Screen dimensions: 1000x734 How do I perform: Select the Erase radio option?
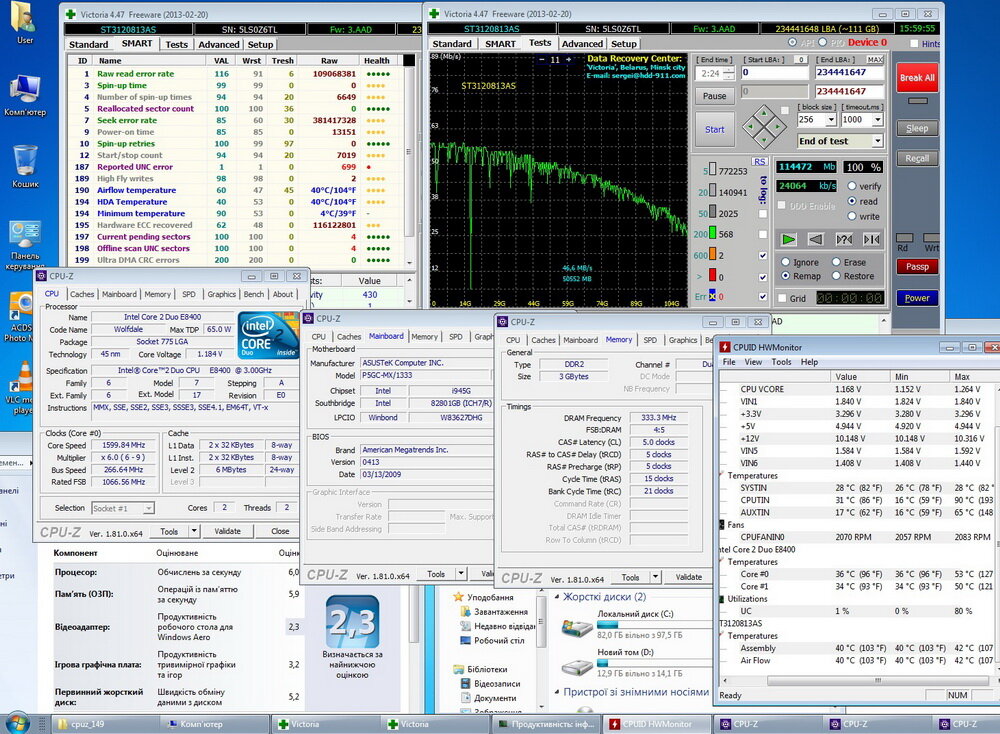coord(837,262)
